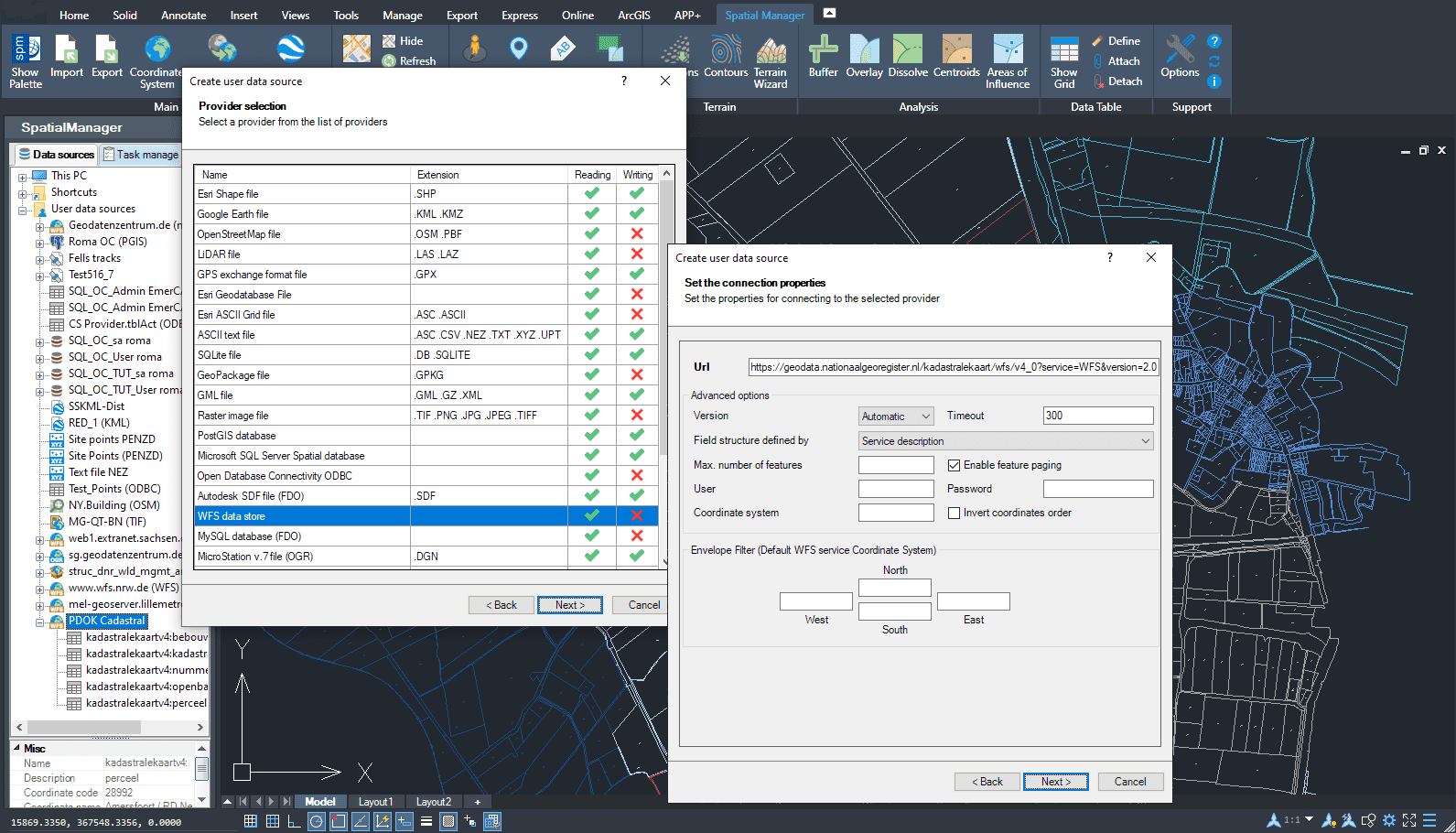The height and width of the screenshot is (833, 1456).
Task: Switch to the Layout1 tab
Action: [x=375, y=802]
